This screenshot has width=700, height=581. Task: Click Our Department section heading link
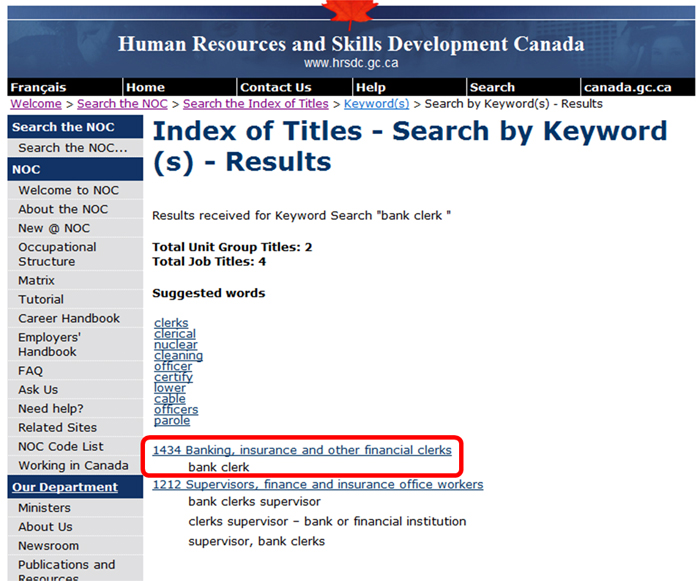(65, 487)
